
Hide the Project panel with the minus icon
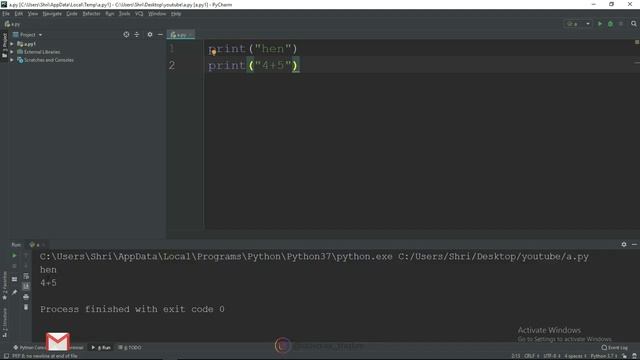click(x=160, y=35)
